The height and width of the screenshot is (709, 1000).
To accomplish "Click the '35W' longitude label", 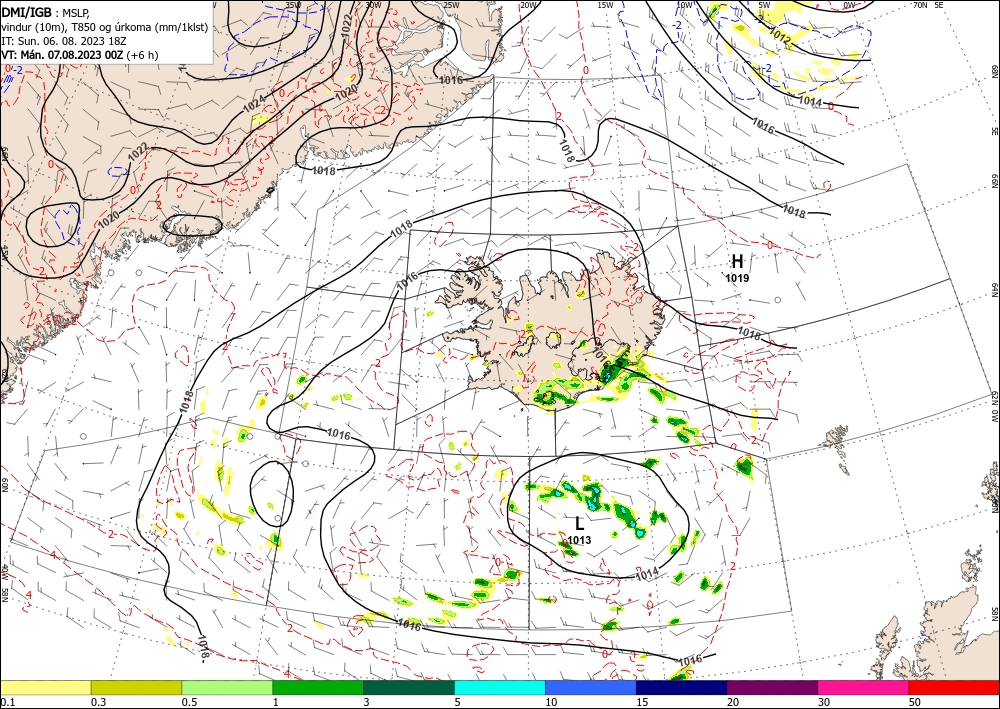I will tap(293, 5).
